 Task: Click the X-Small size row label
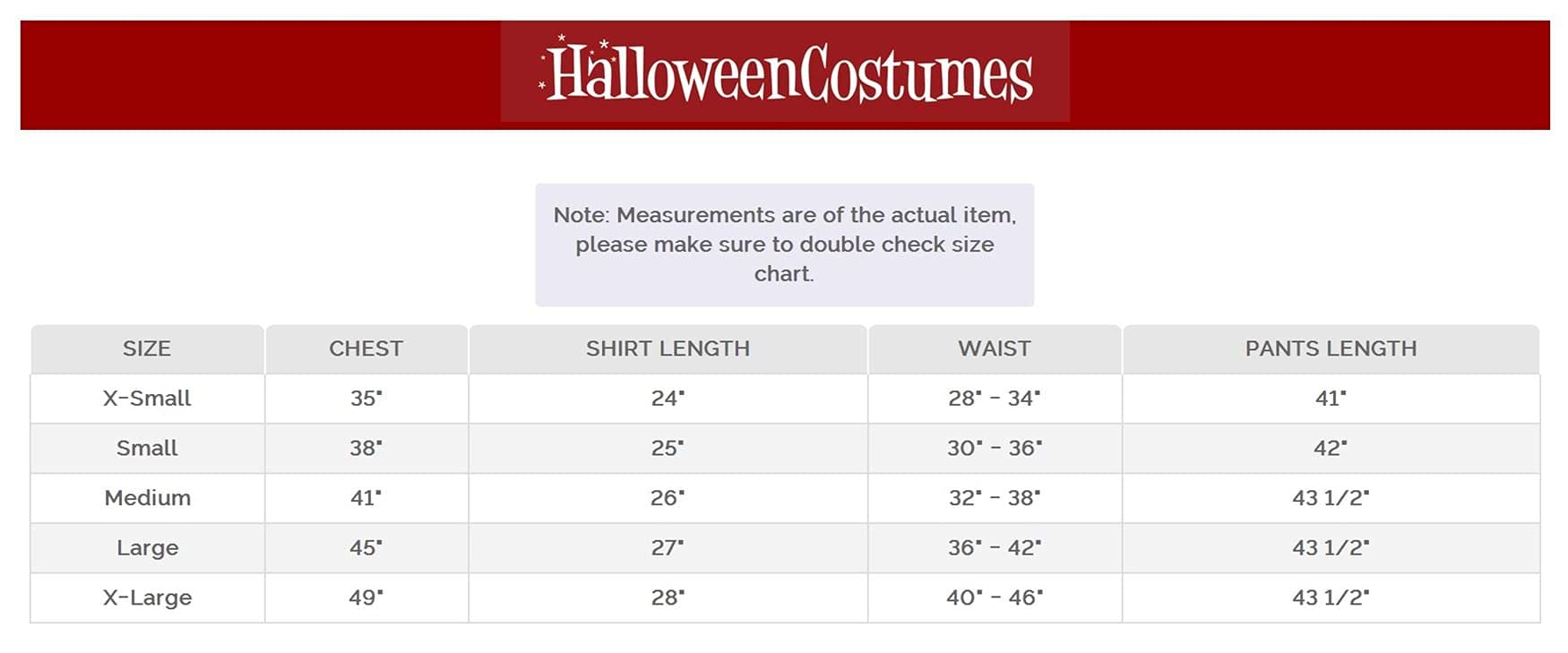point(147,399)
